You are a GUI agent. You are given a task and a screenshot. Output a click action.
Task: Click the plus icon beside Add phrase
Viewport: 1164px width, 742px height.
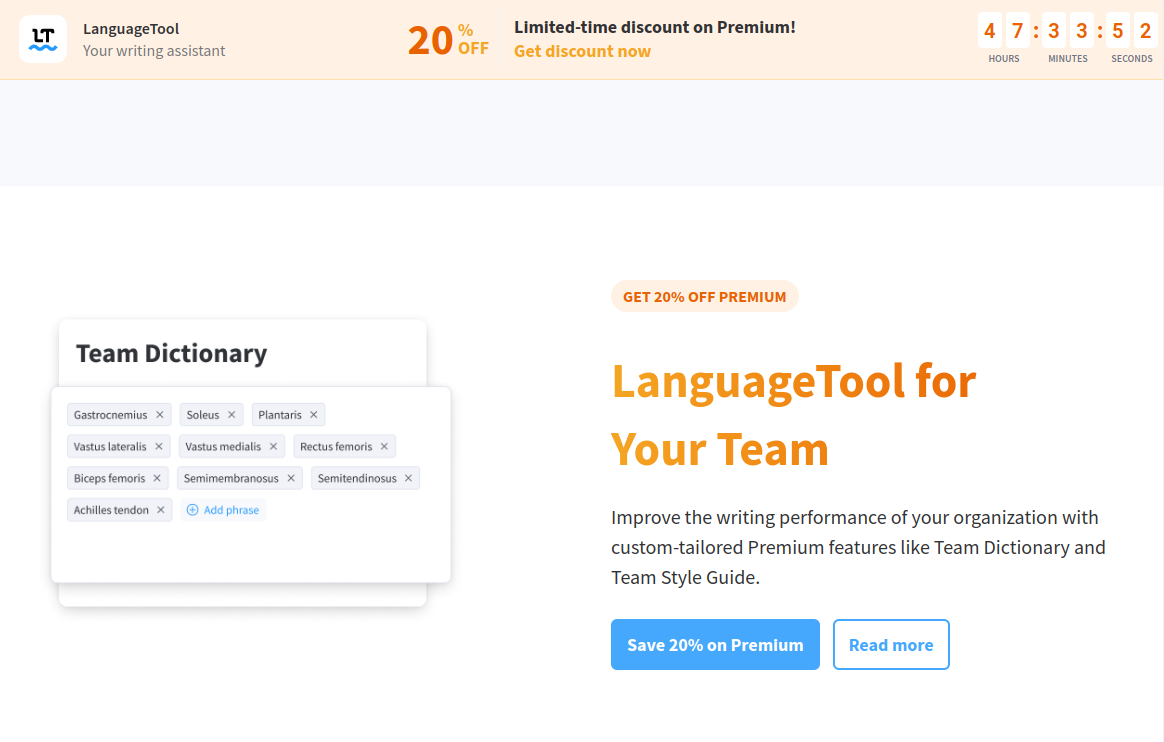pos(192,510)
